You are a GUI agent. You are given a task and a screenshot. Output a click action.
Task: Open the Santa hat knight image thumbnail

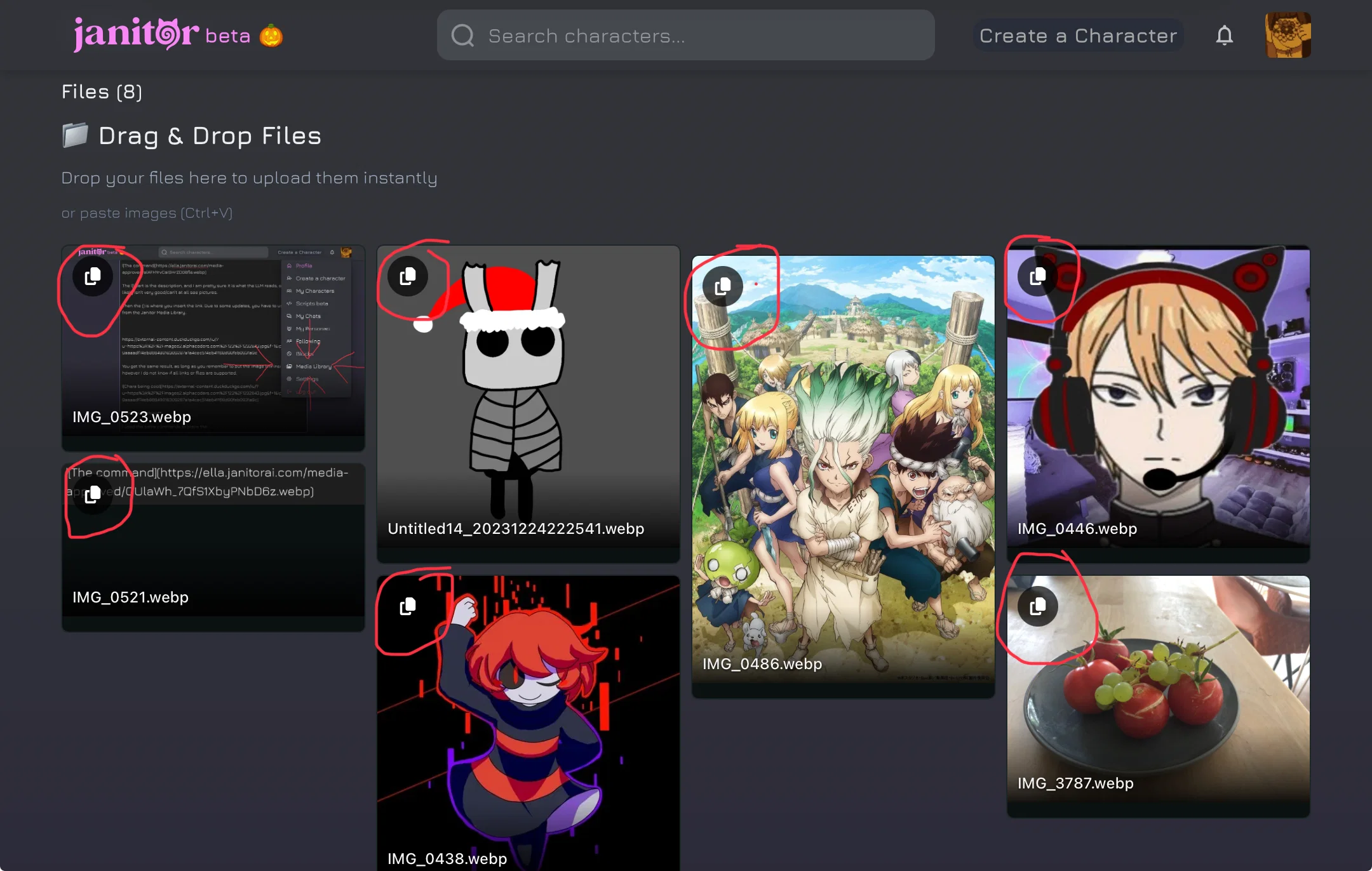coord(528,404)
